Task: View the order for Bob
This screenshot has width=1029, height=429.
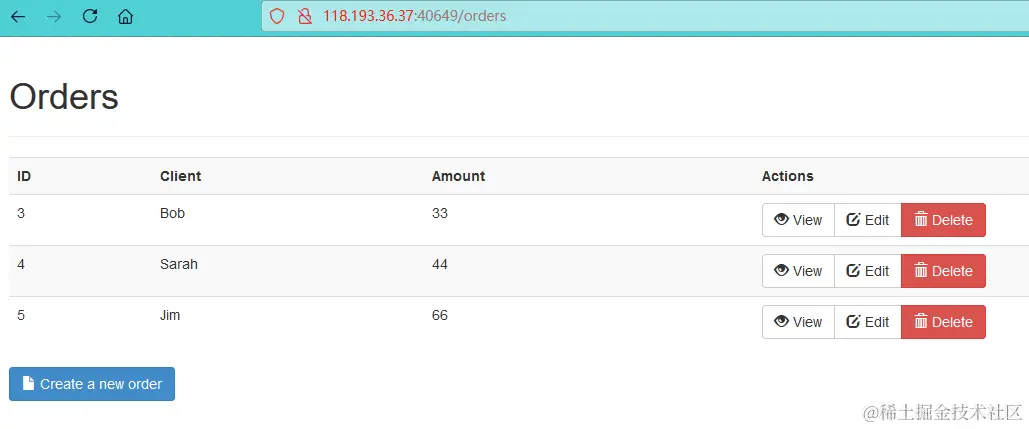Action: [798, 220]
